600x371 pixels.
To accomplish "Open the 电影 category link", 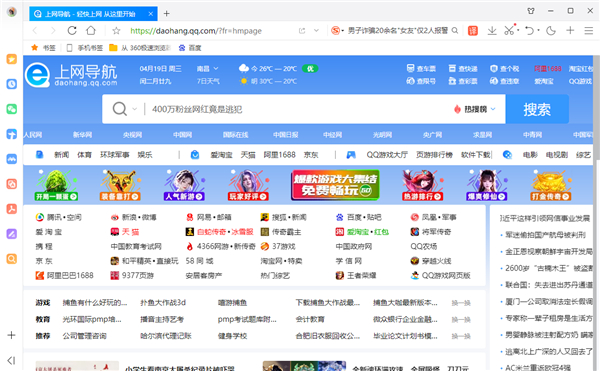I will (x=530, y=155).
